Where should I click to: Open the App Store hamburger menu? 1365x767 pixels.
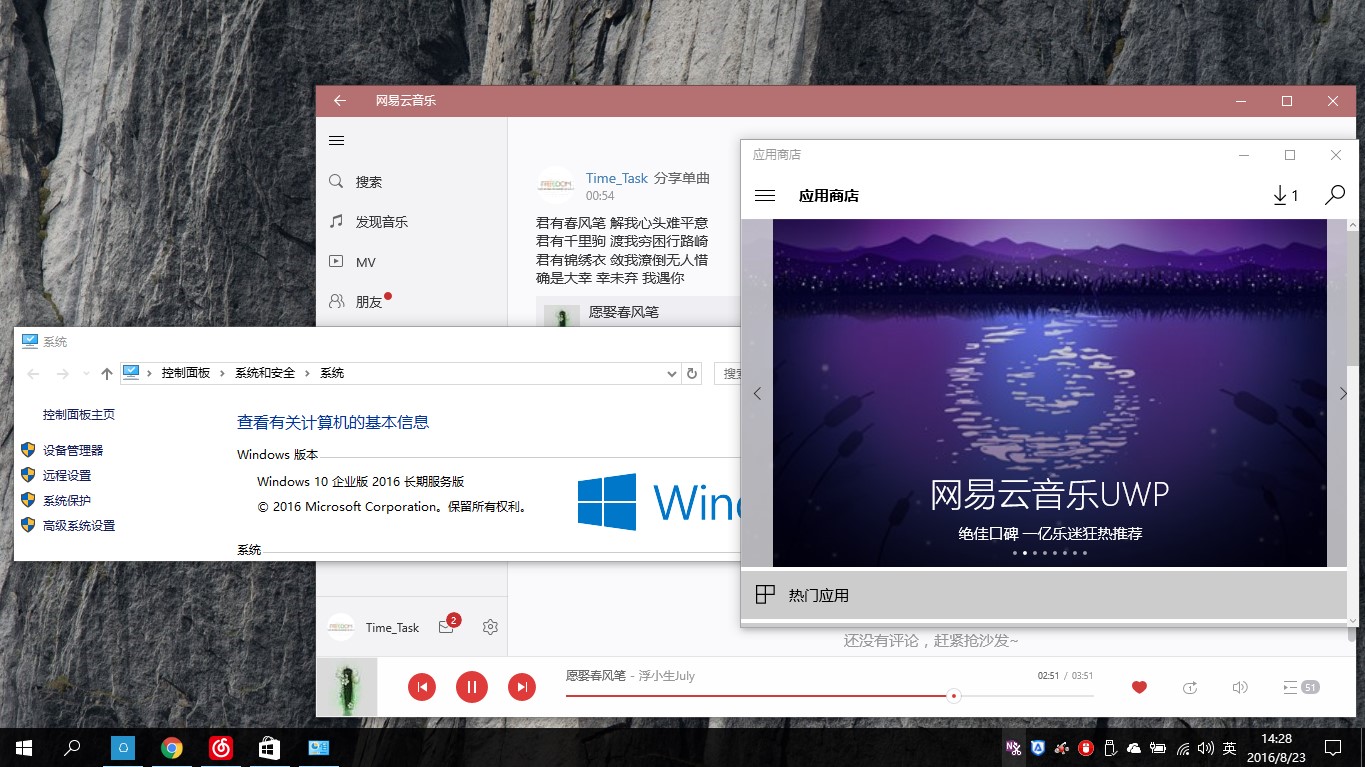(x=765, y=196)
